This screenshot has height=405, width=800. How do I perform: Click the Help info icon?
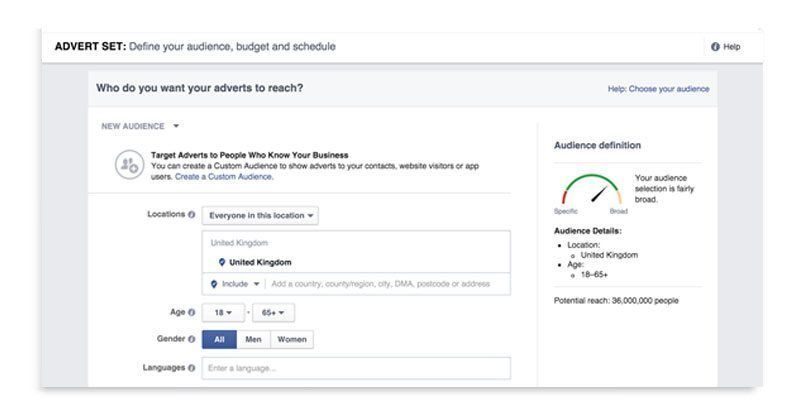(x=715, y=46)
